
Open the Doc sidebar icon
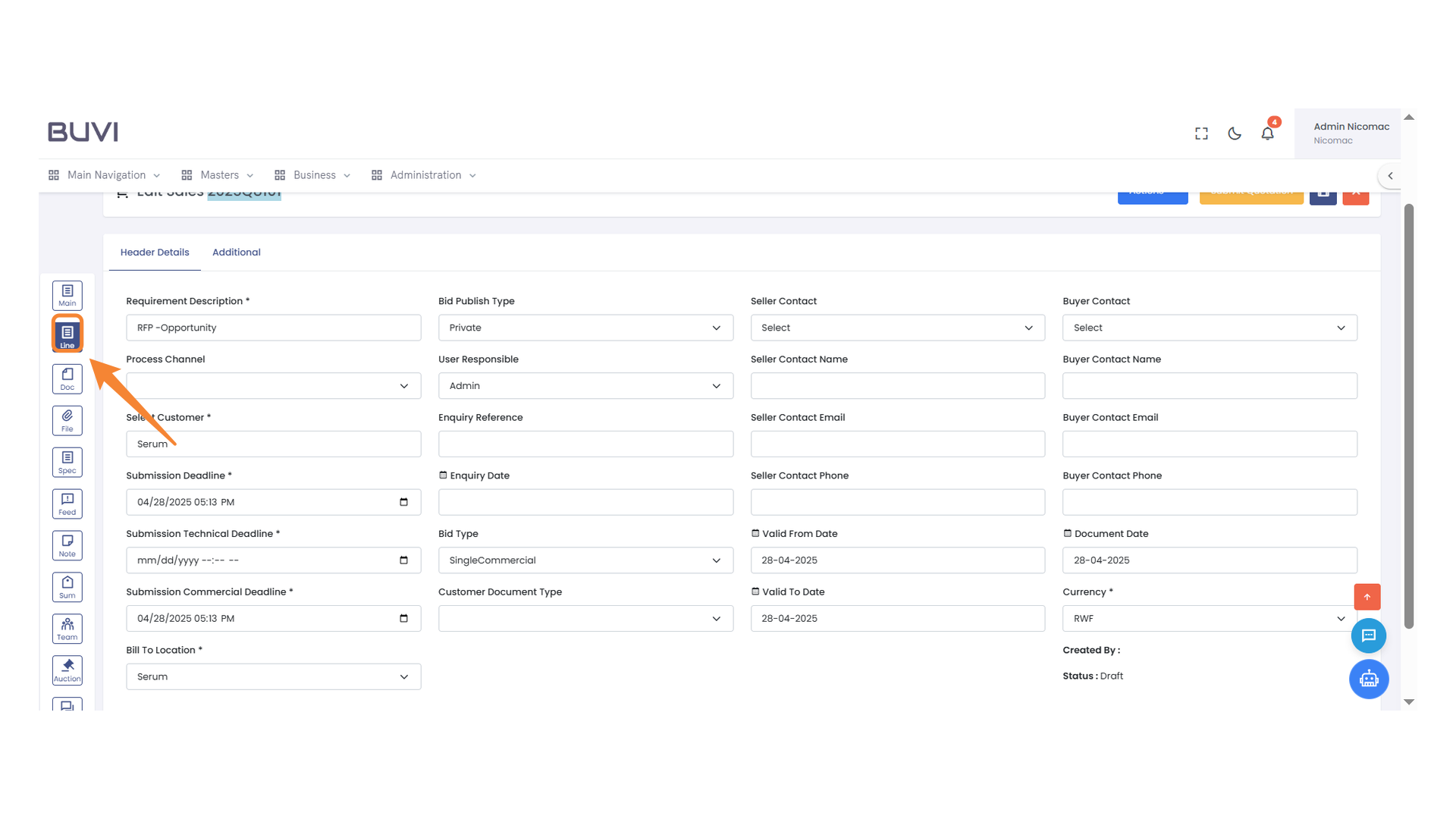pos(67,378)
